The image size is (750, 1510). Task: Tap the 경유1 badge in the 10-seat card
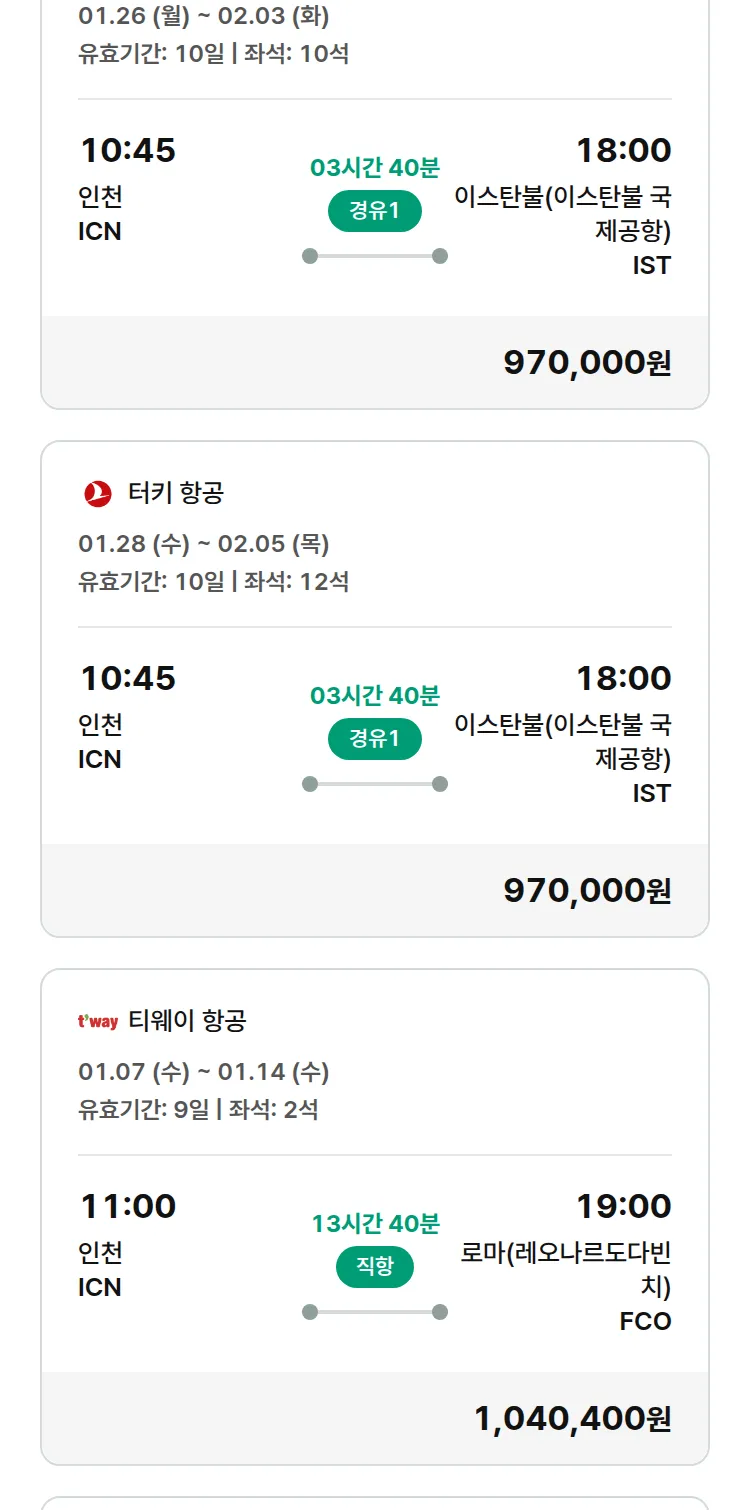(x=375, y=211)
